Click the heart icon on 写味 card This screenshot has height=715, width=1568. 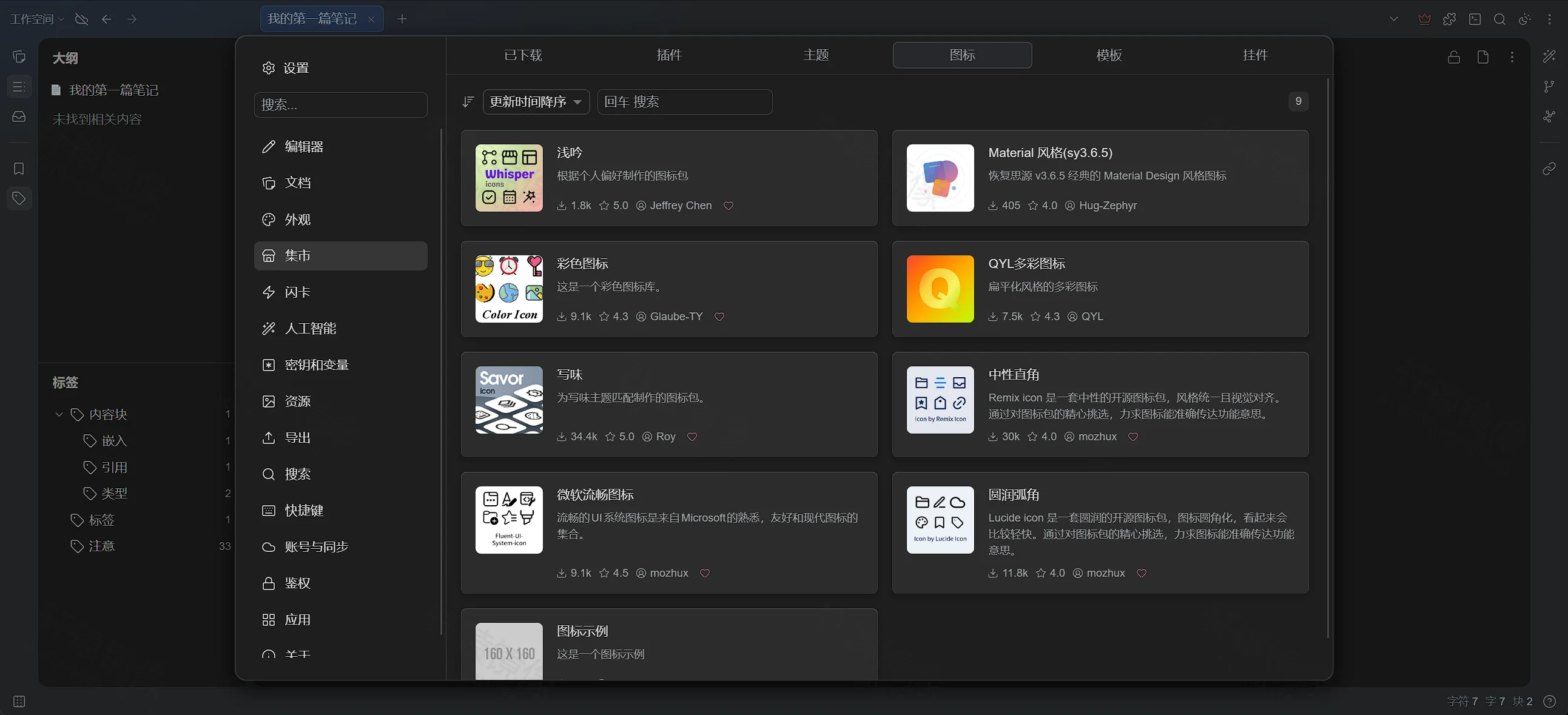(x=692, y=436)
